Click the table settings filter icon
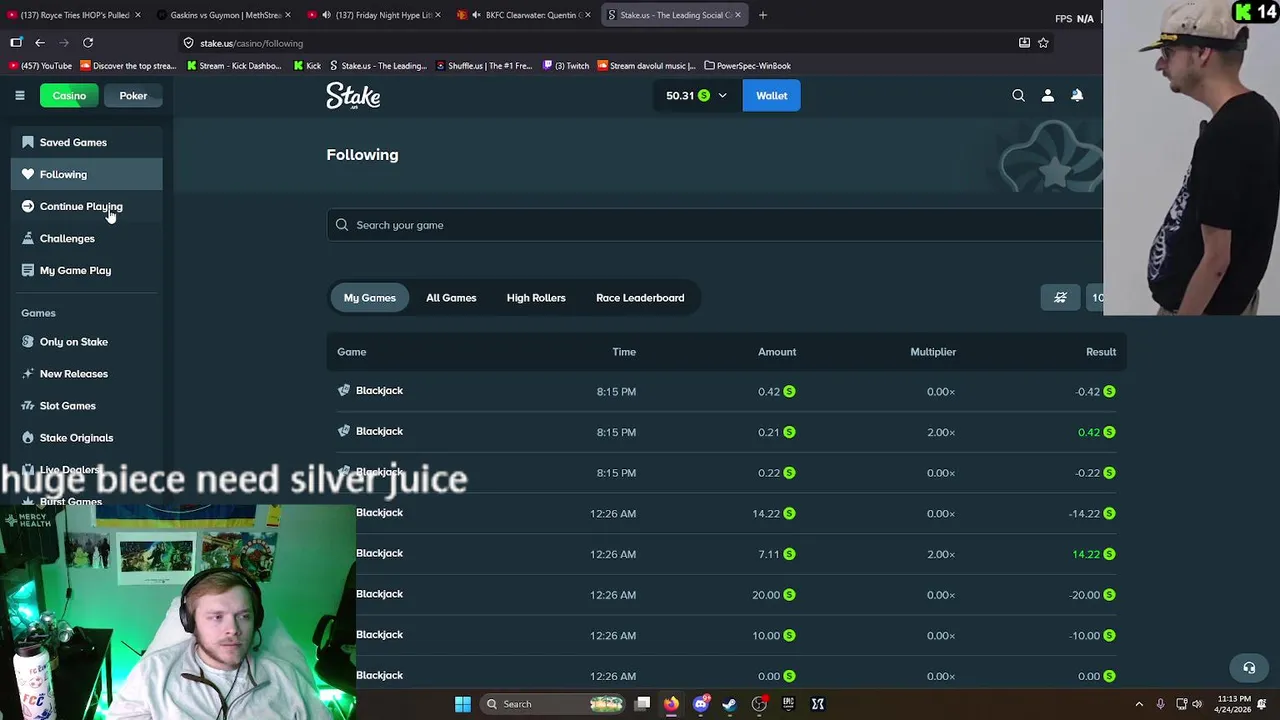Viewport: 1280px width, 720px height. [x=1060, y=297]
